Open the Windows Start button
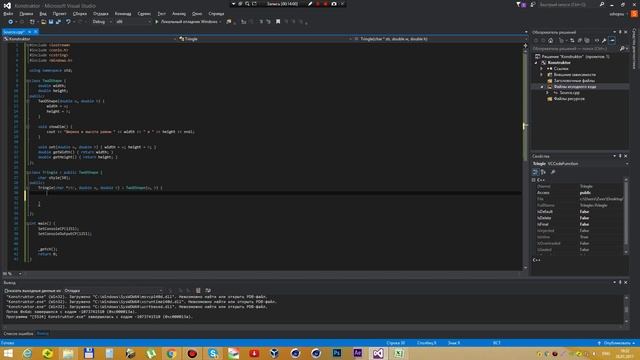The image size is (640, 360). coord(8,353)
